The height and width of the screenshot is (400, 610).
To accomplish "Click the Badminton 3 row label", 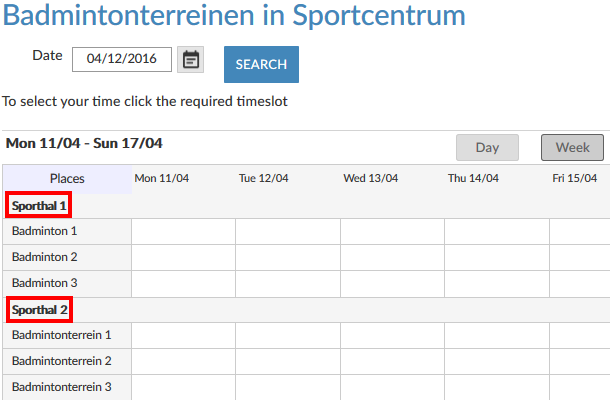I will pos(45,283).
